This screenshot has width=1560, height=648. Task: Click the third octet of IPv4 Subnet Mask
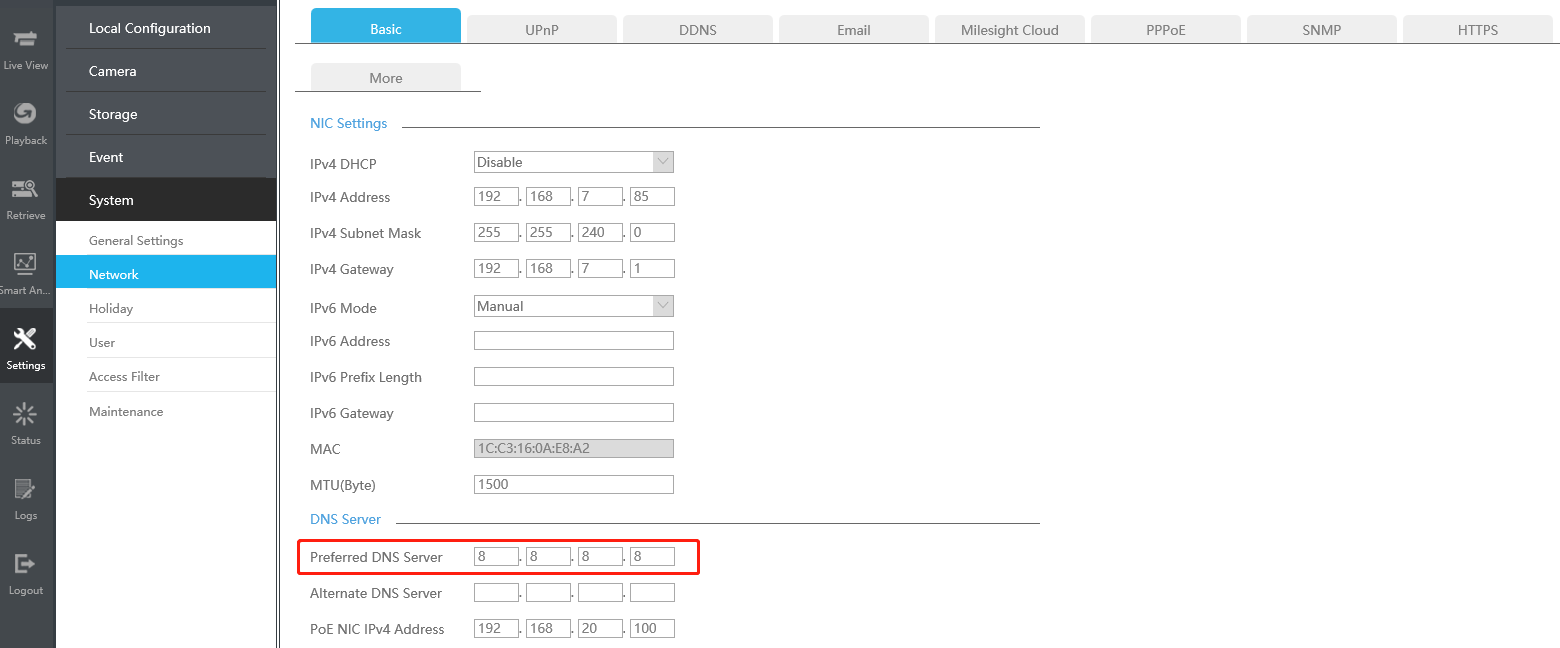(600, 232)
